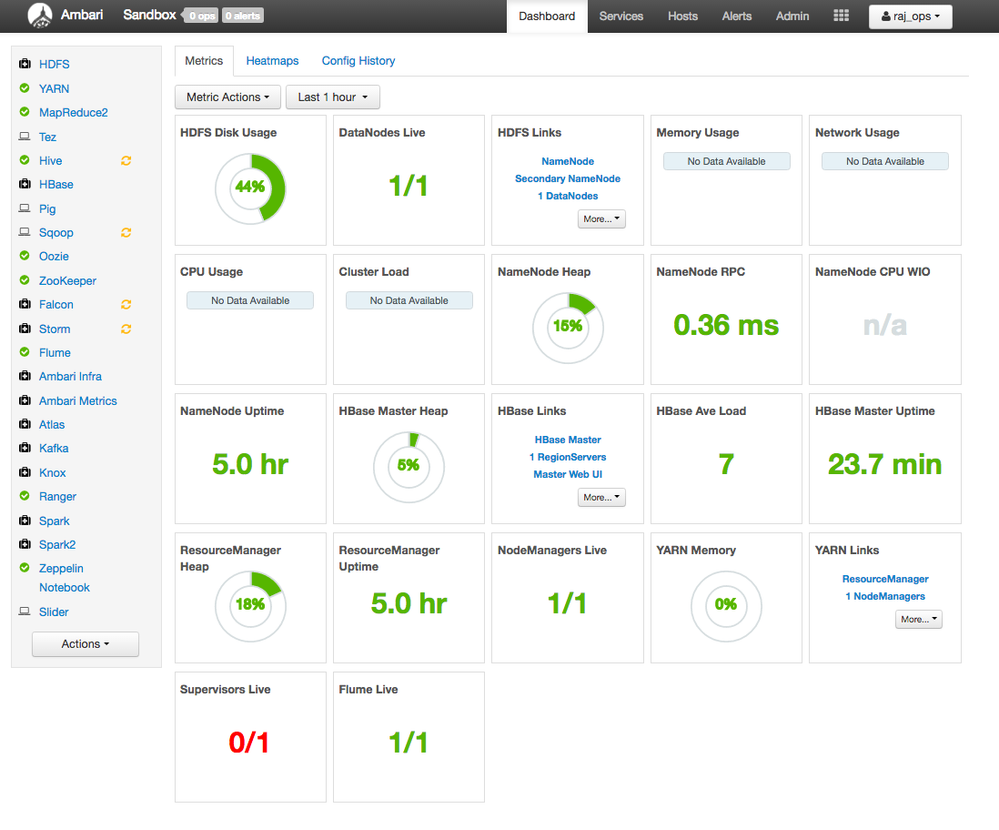Click the green check icon beside ZooKeeper
Screen dimensions: 999x830
(x=25, y=280)
